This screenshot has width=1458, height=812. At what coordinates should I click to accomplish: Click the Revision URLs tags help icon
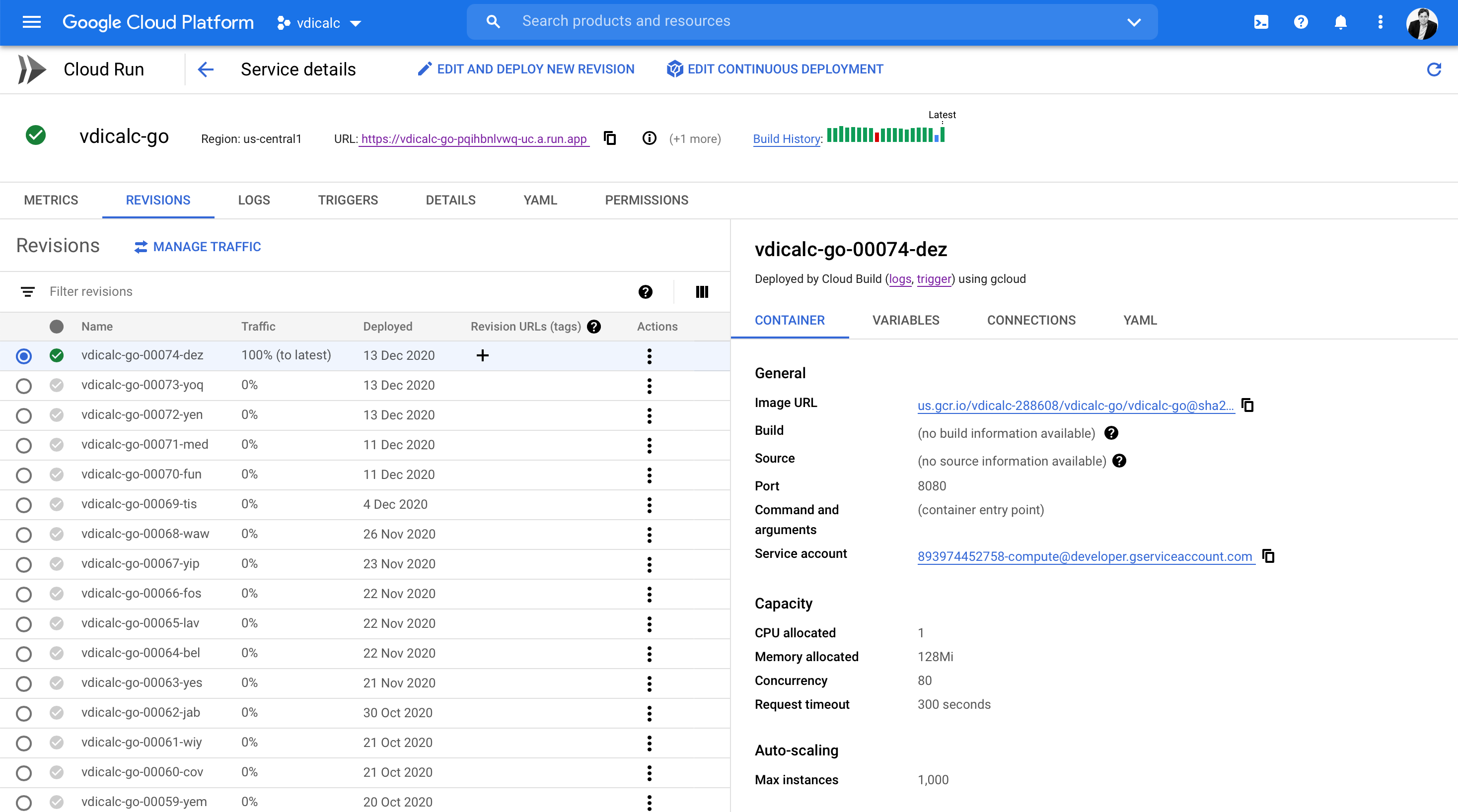point(594,327)
